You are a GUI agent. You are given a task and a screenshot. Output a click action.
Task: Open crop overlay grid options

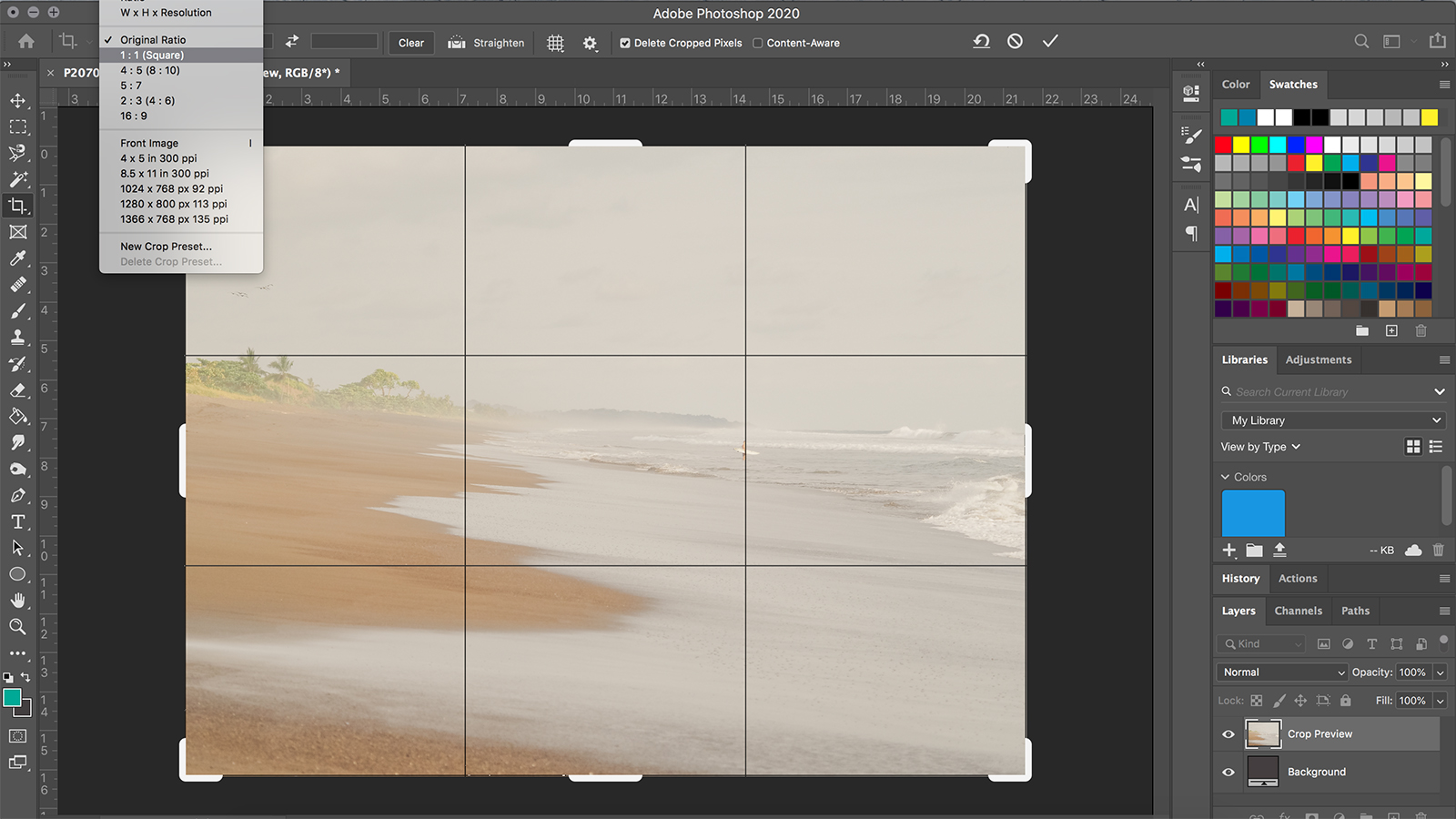555,43
